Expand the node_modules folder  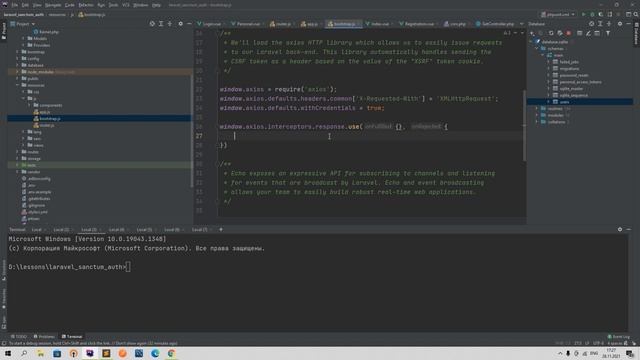click(18, 72)
